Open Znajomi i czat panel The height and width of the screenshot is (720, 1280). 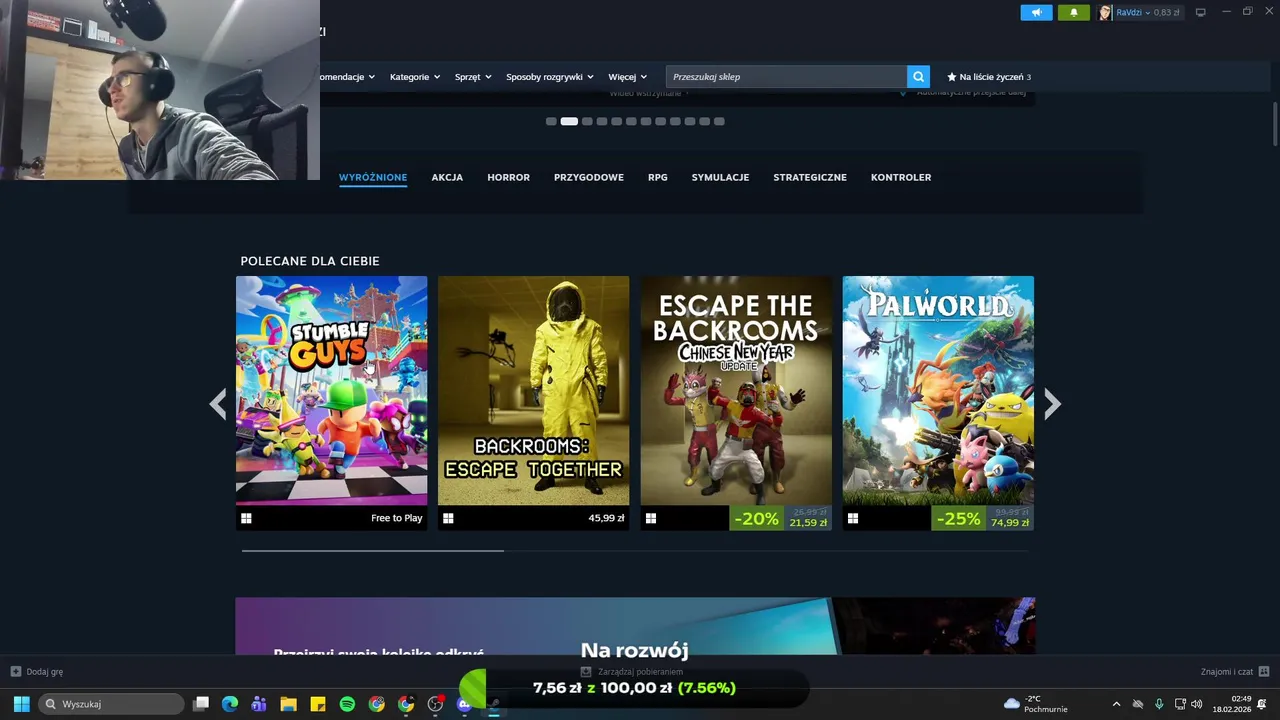coord(1235,672)
